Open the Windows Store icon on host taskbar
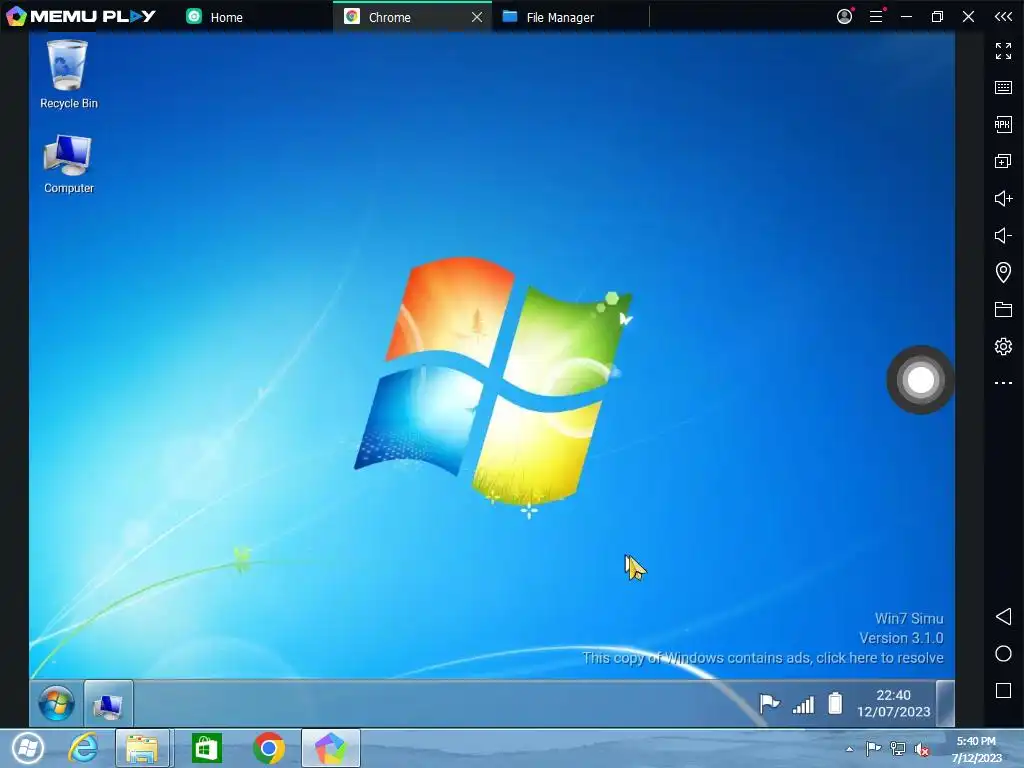This screenshot has width=1024, height=768. (206, 748)
